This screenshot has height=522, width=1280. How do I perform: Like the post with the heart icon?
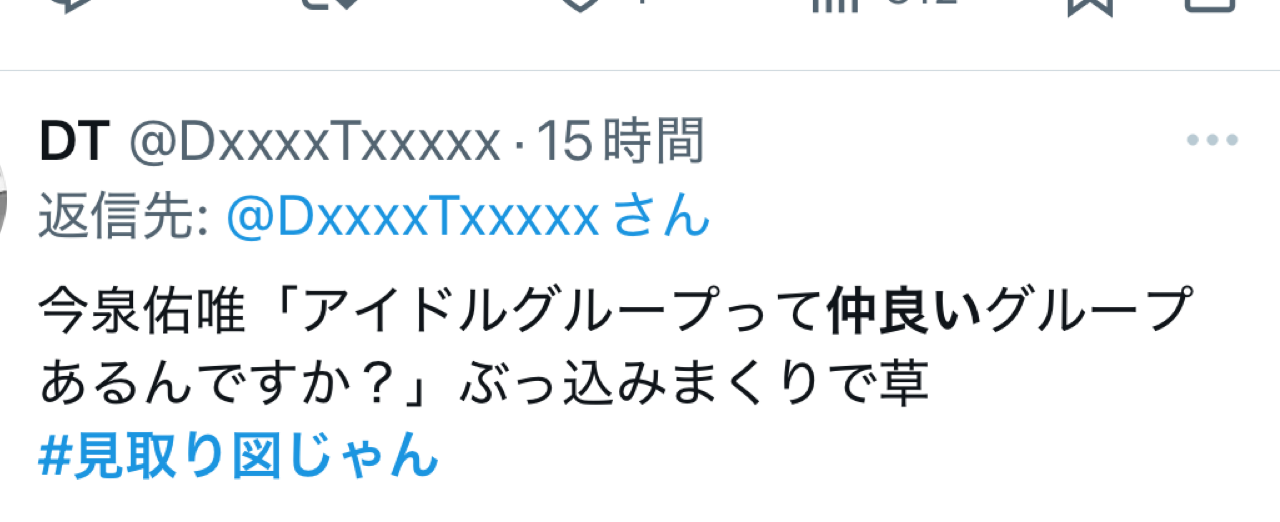tap(578, 4)
